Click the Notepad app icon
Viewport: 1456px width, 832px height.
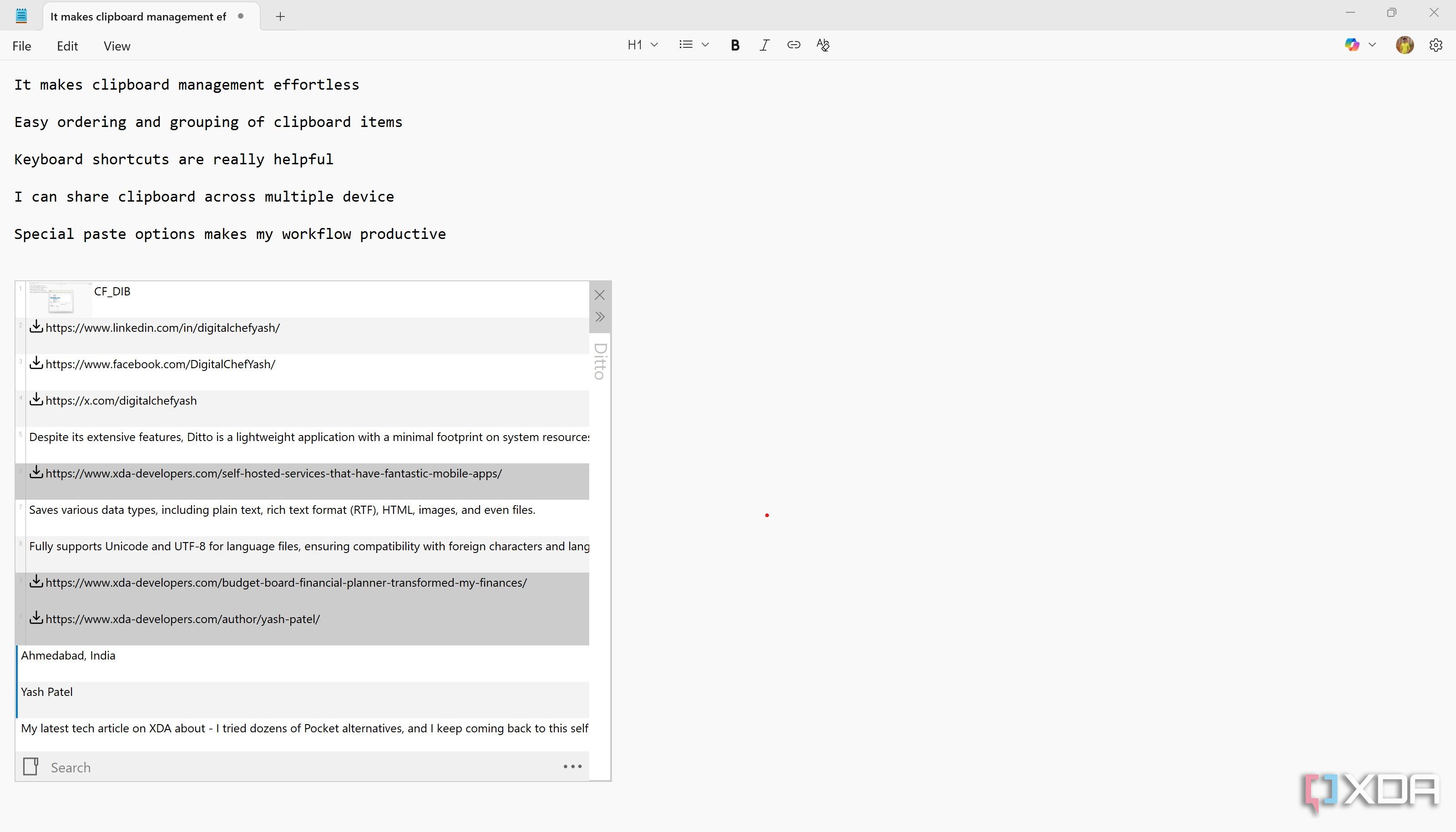point(21,15)
